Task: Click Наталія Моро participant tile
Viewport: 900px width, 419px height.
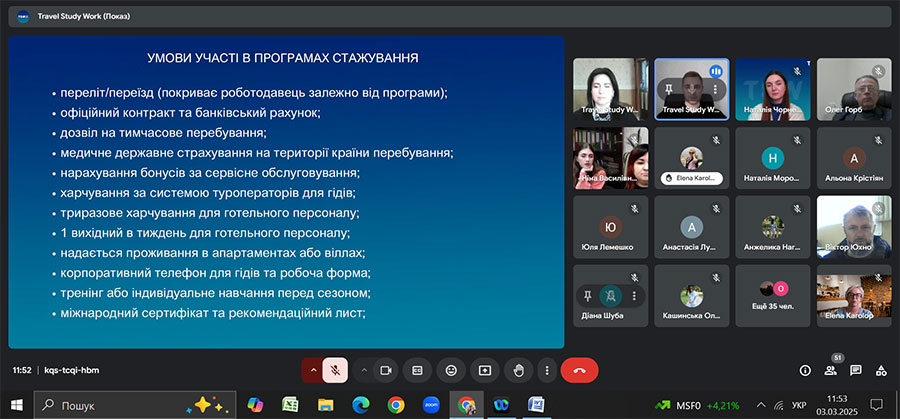Action: [x=773, y=158]
